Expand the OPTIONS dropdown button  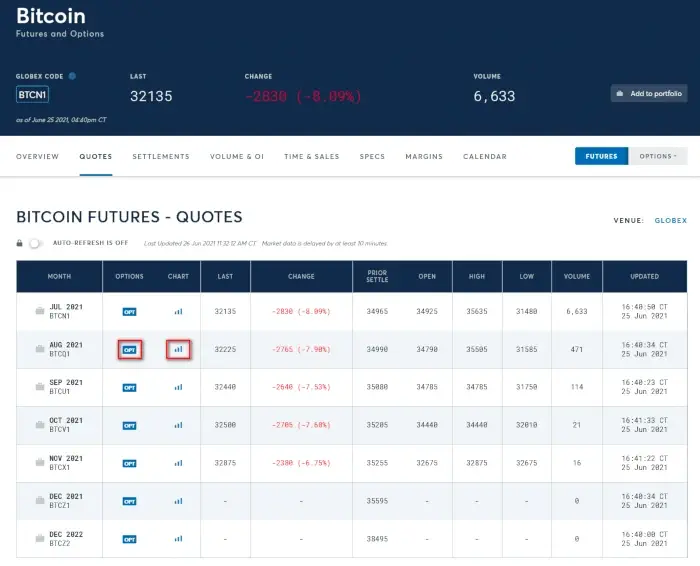pyautogui.click(x=658, y=156)
